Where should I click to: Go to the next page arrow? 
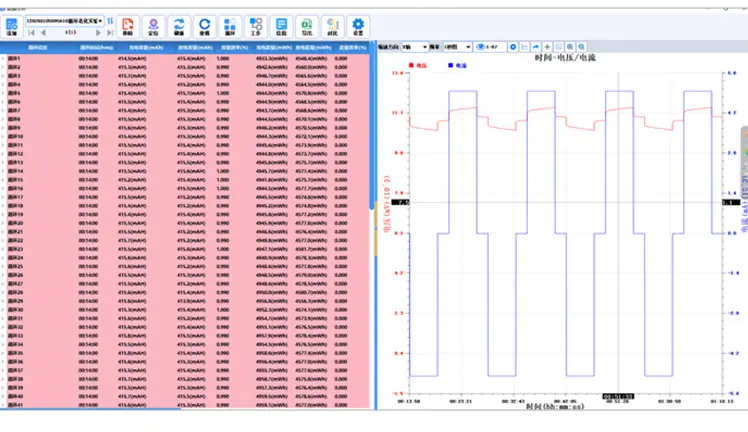click(98, 32)
